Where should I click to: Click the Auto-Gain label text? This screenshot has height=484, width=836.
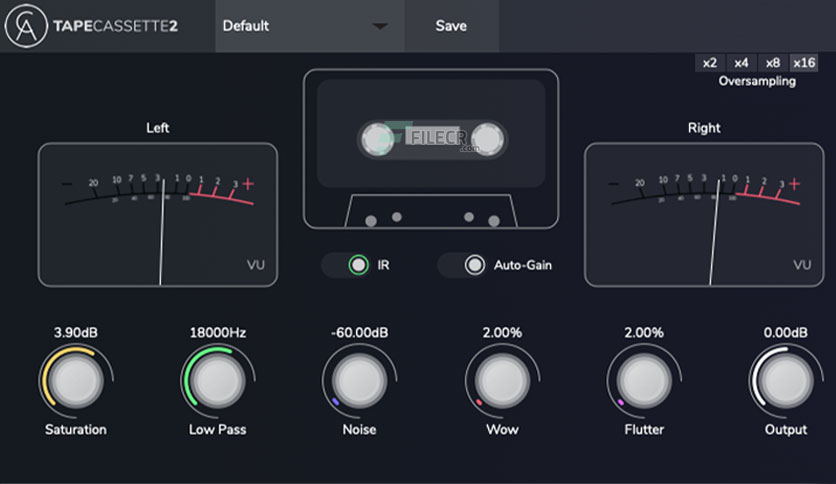click(523, 265)
